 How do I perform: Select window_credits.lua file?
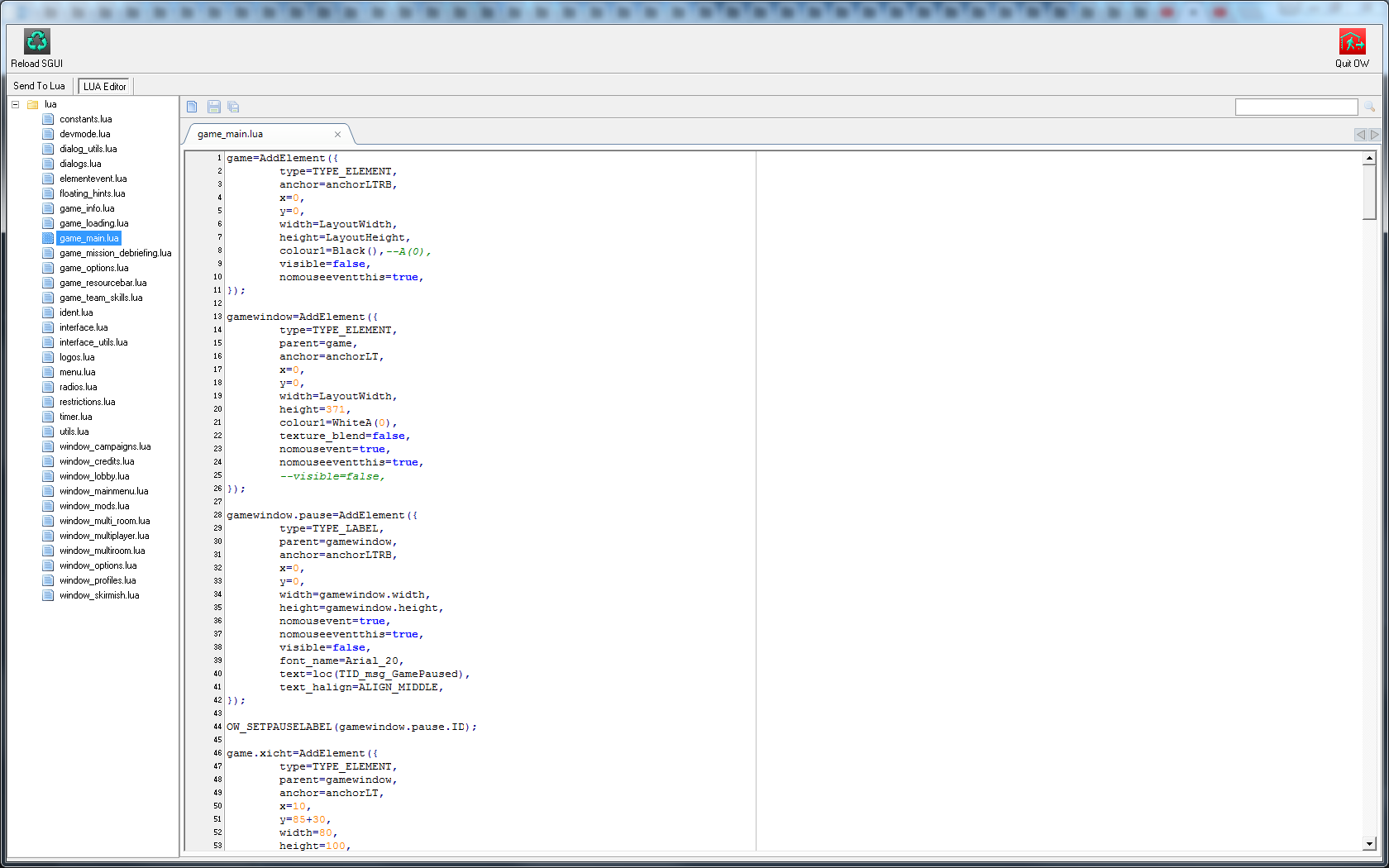[x=97, y=461]
